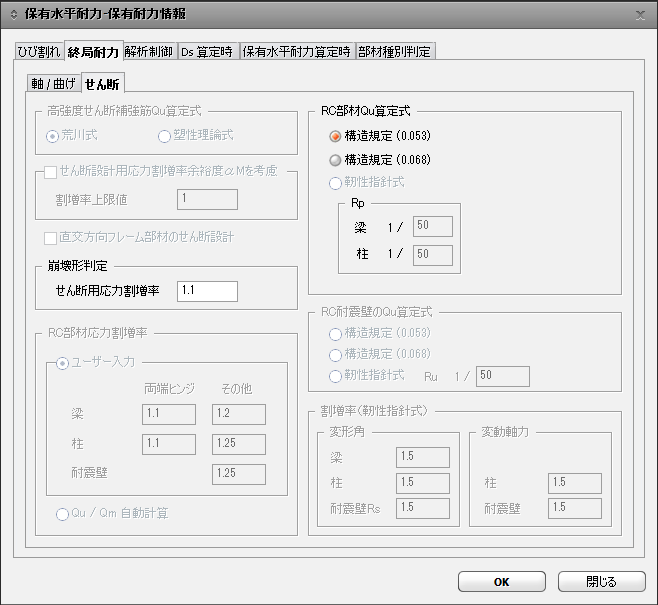Viewport: 658px width, 605px height.
Task: Open the Ds 算定時 tab
Action: coord(207,52)
